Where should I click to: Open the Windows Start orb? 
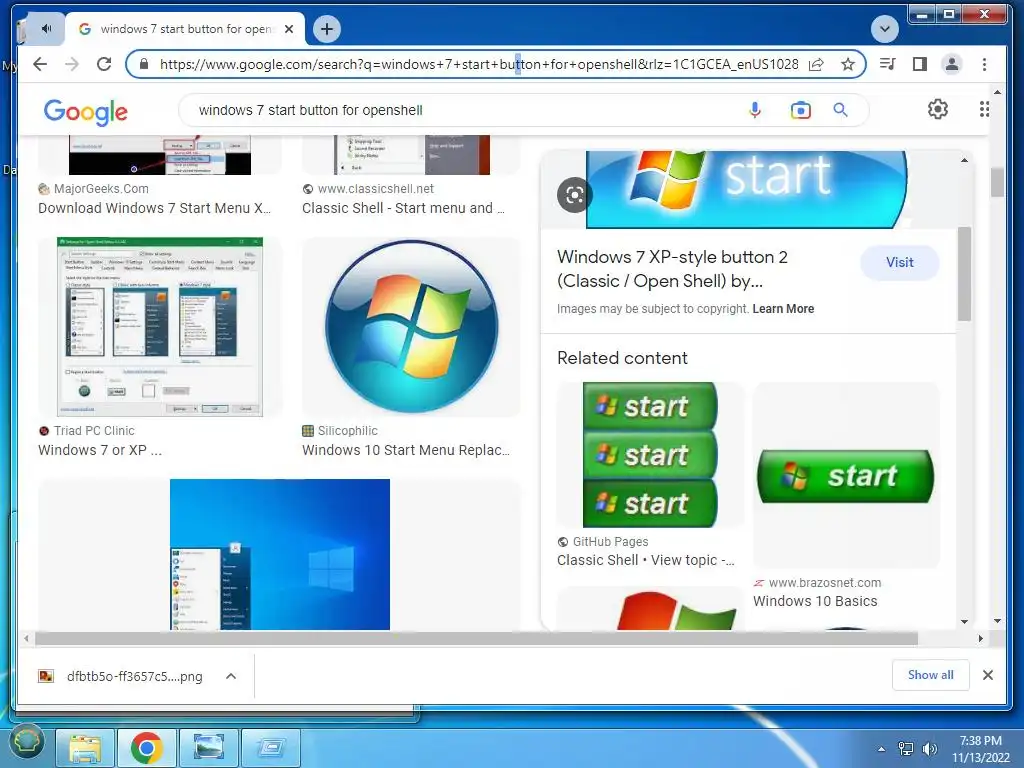pos(26,742)
